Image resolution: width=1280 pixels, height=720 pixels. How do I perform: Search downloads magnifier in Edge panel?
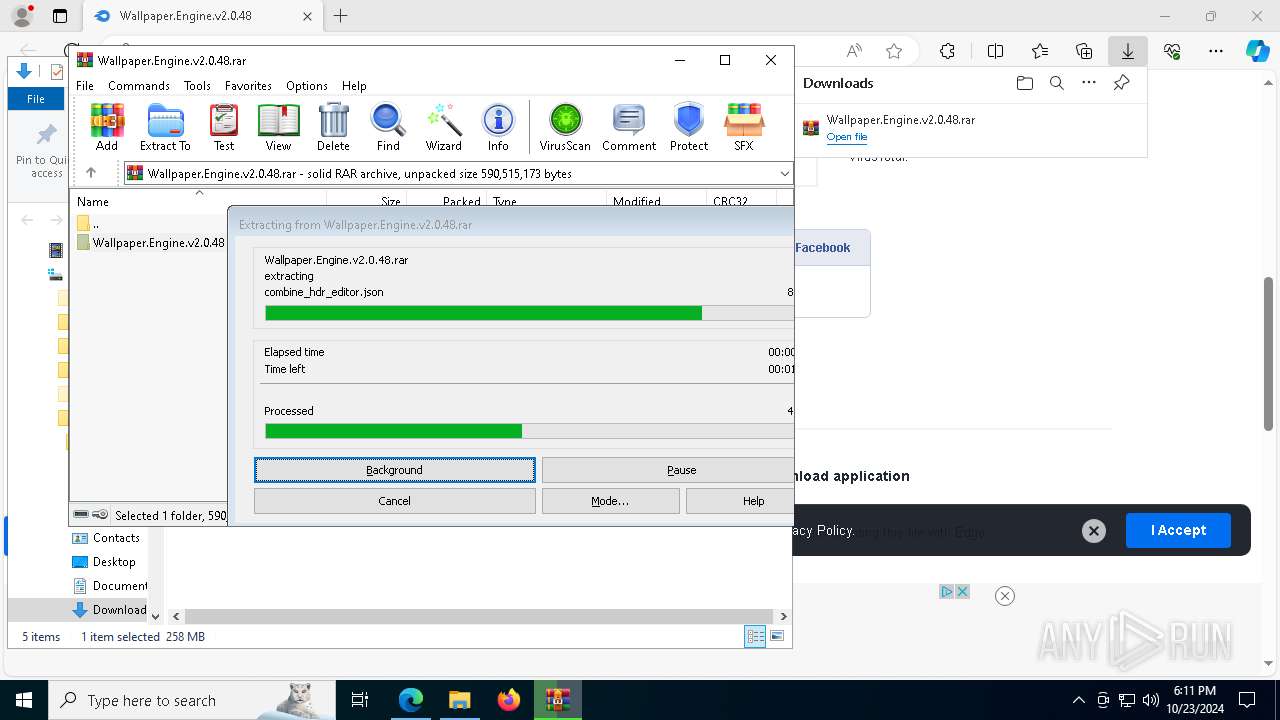1056,83
